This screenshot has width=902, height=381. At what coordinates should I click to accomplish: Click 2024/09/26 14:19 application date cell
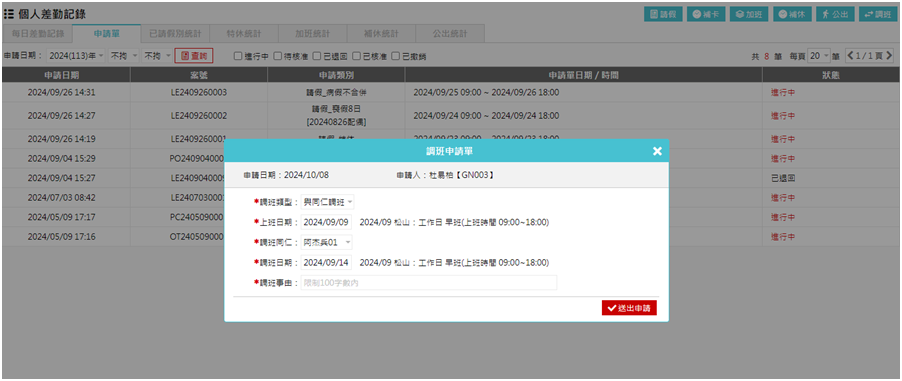pos(62,139)
